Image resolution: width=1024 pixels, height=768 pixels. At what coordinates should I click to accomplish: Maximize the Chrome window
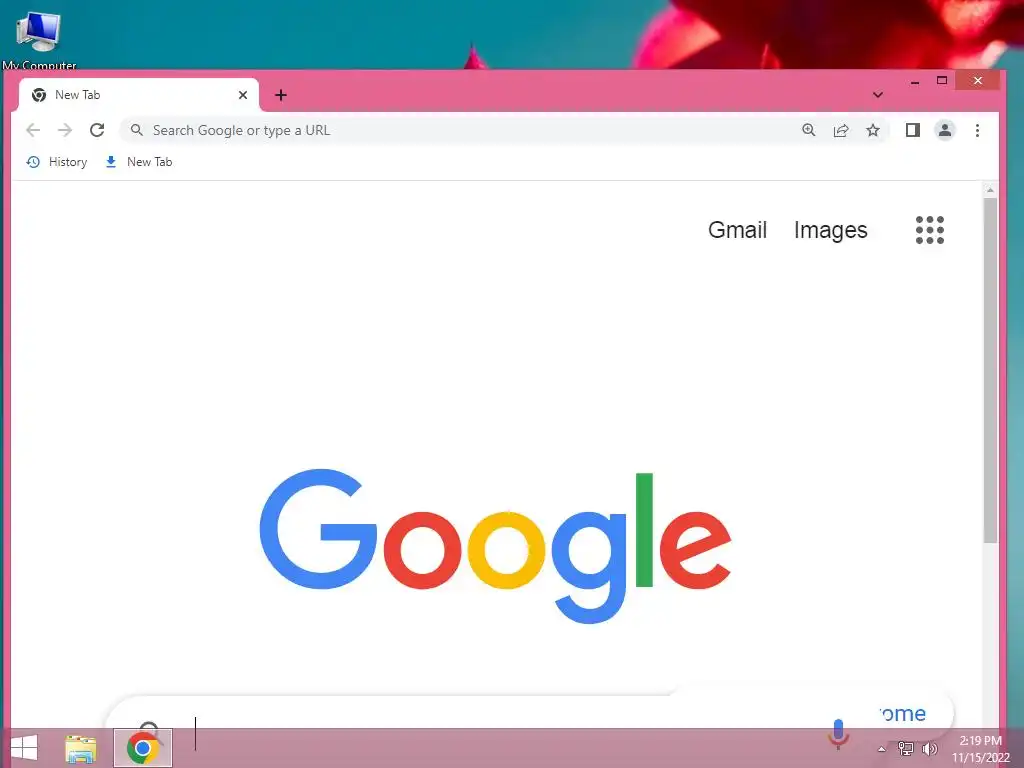(x=942, y=80)
